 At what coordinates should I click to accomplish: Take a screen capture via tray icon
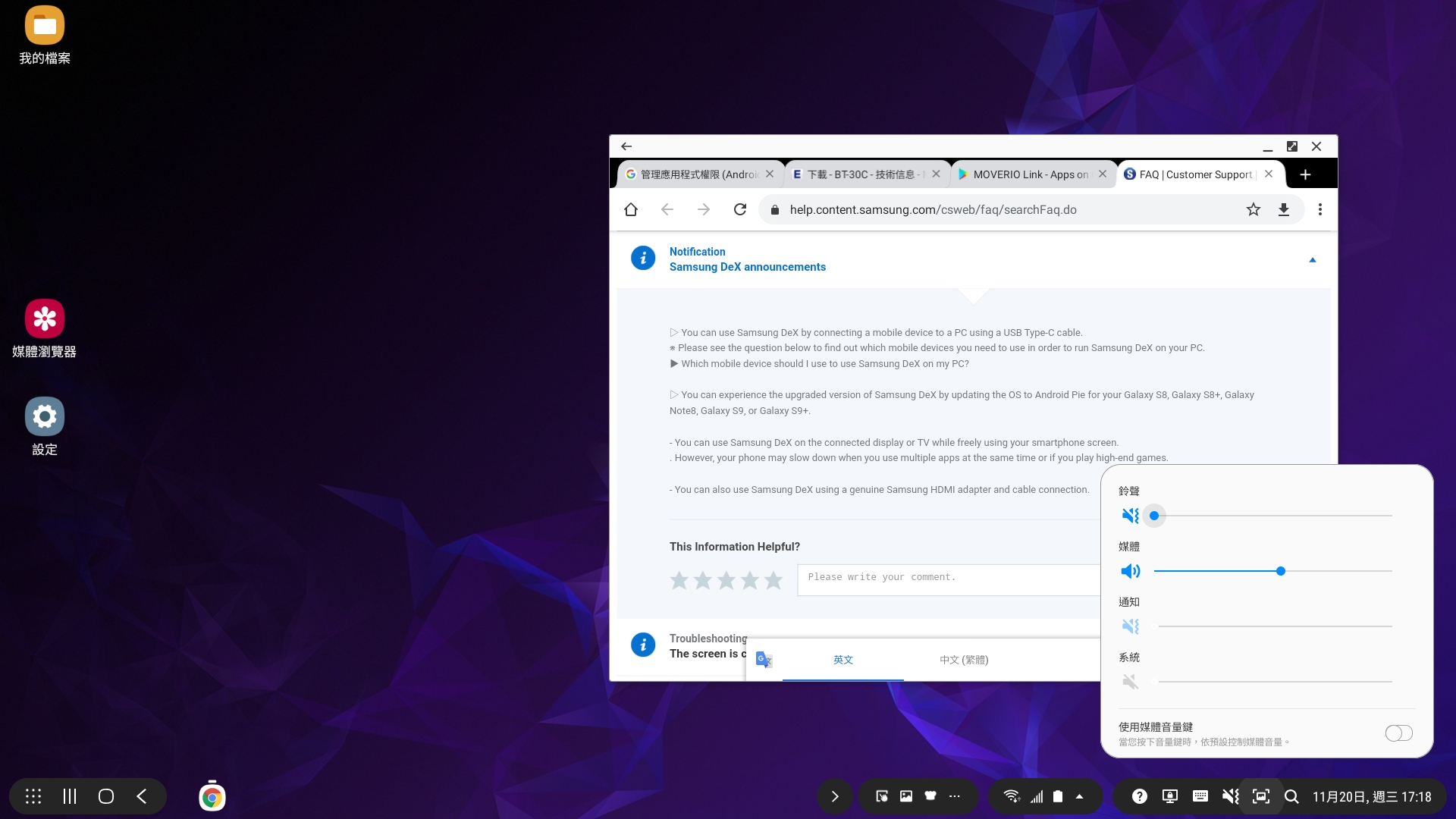click(x=1261, y=796)
